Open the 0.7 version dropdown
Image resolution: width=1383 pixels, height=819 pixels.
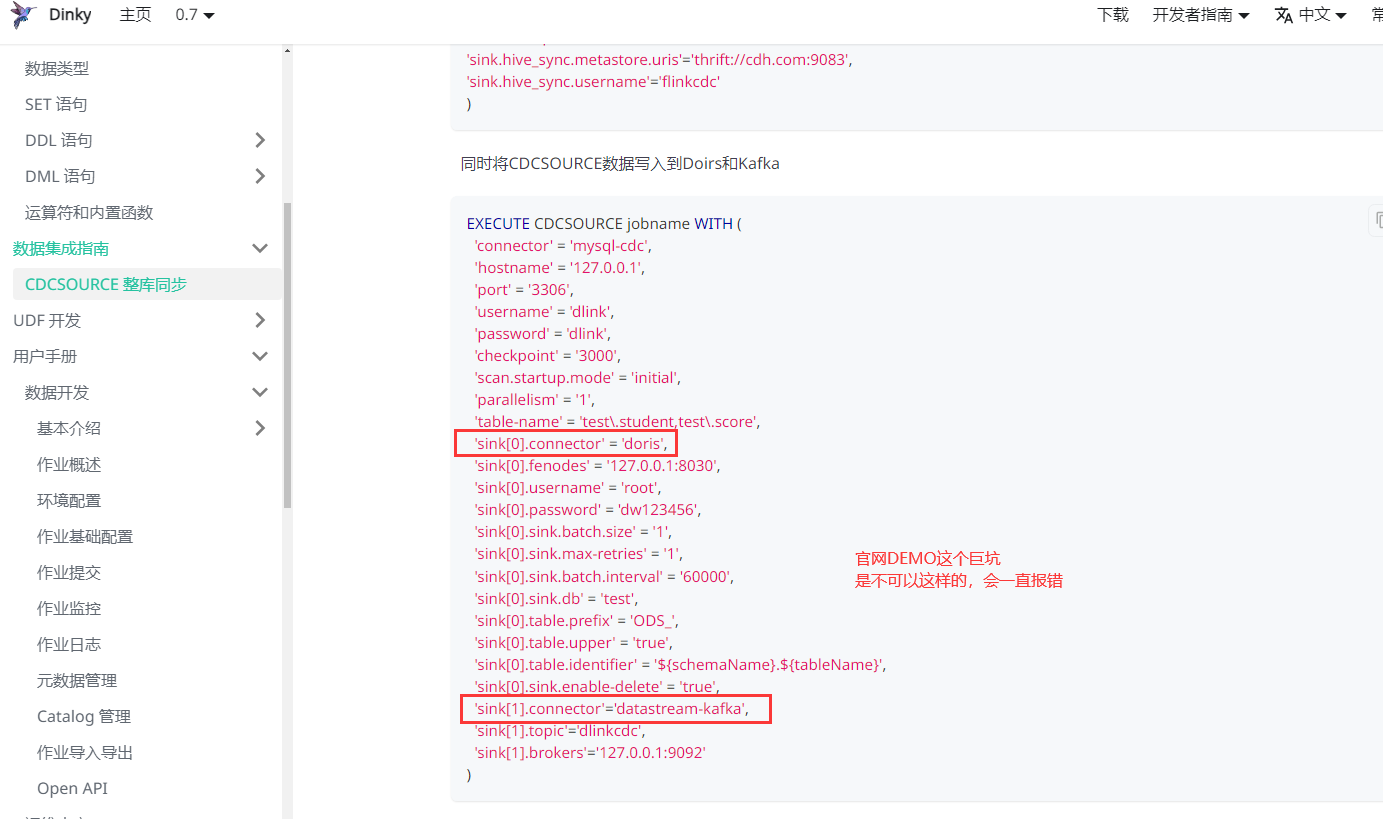click(195, 15)
